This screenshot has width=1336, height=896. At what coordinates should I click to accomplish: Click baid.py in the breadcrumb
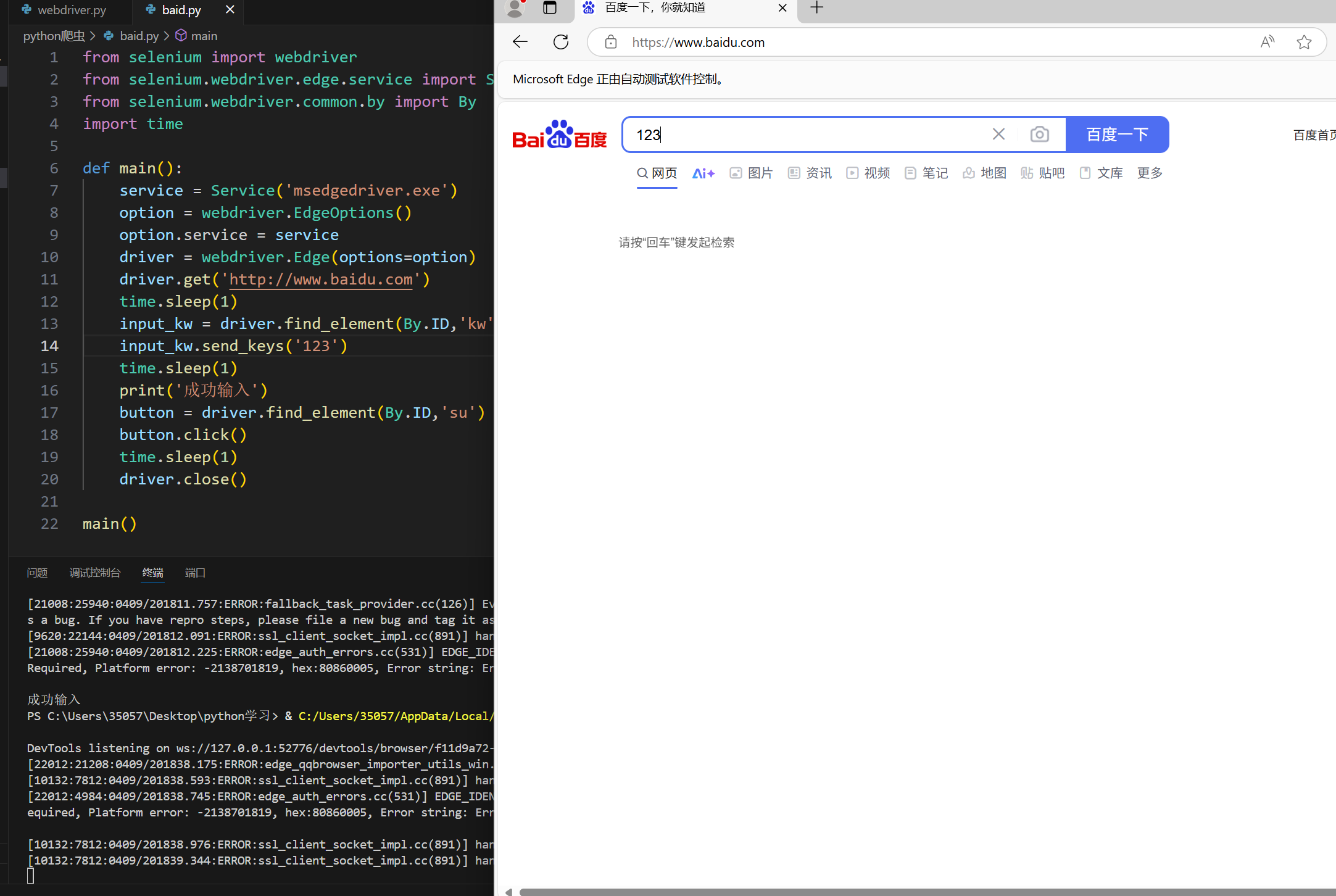click(139, 36)
